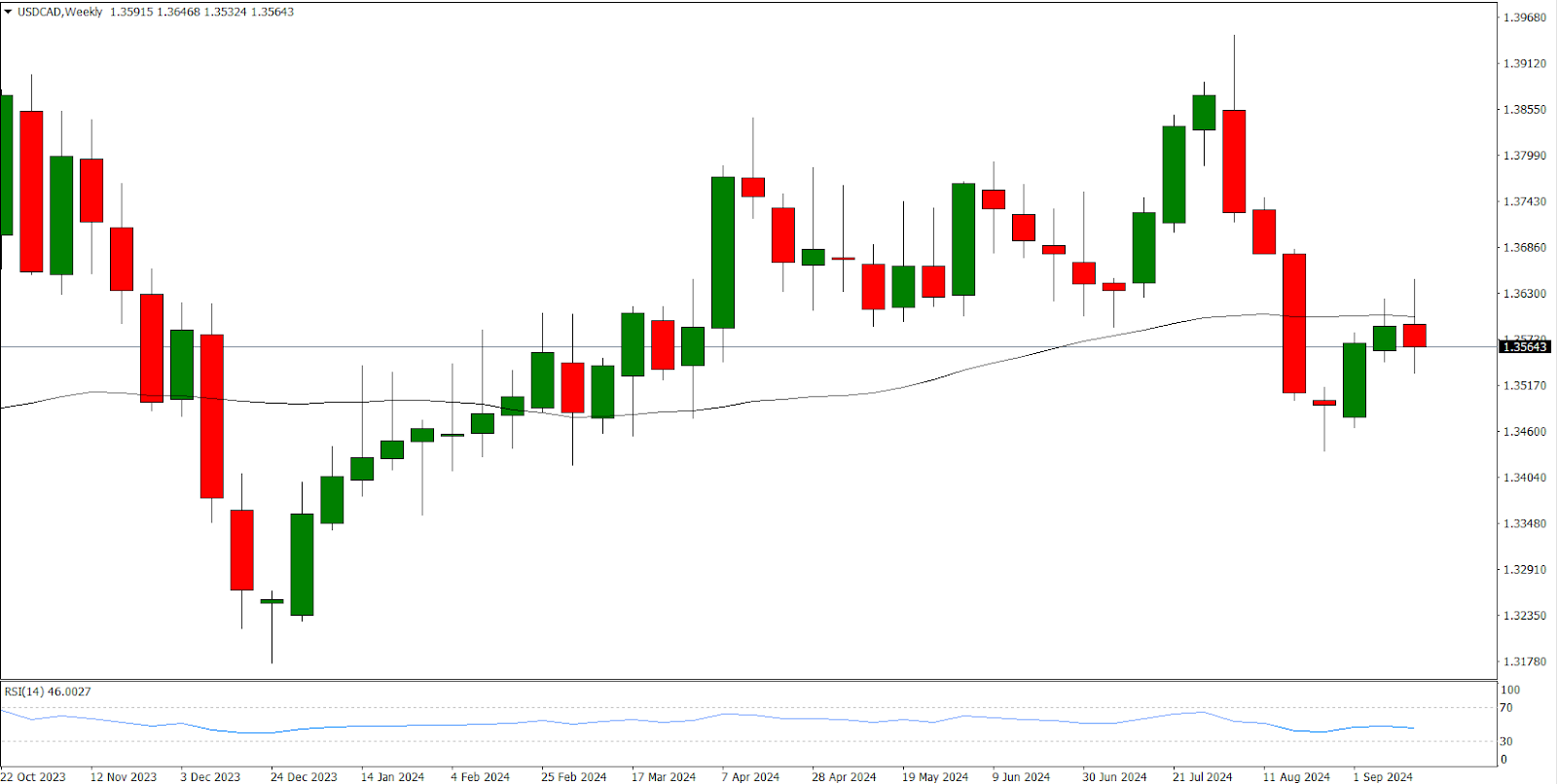Select the small doji candle at the December 2023 low
Viewport: 1557px width, 784px height.
click(x=272, y=601)
